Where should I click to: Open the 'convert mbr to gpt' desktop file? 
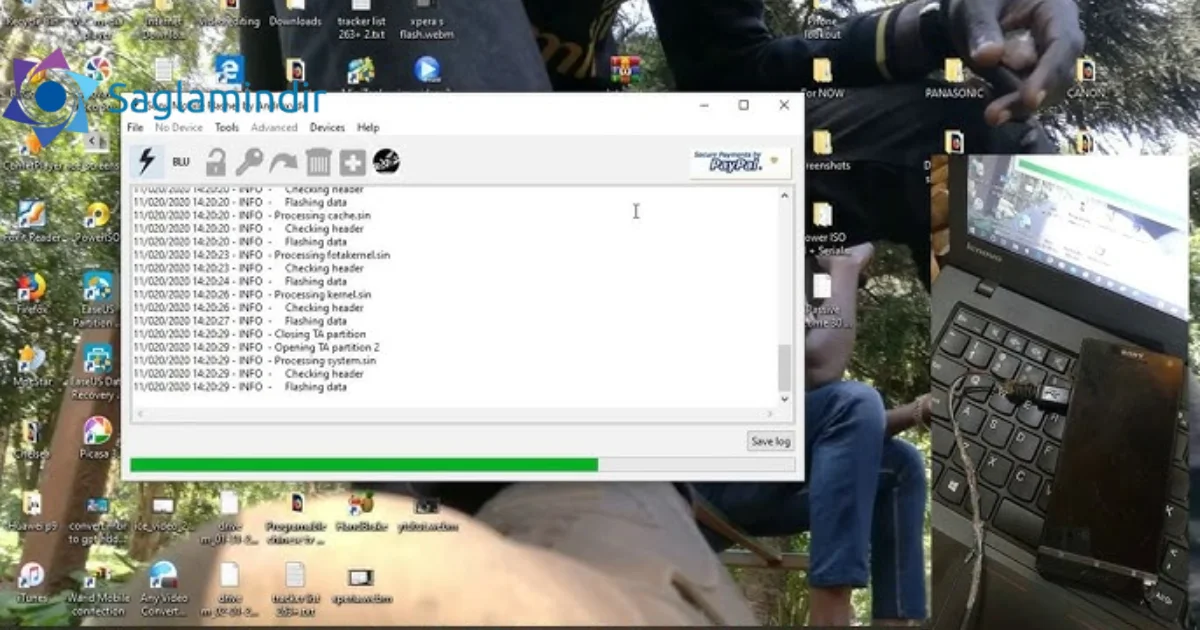[x=97, y=518]
